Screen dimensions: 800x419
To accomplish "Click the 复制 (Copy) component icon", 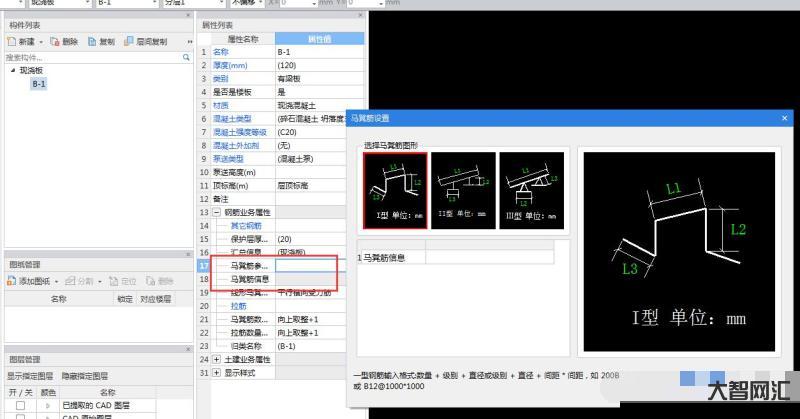I will click(x=93, y=42).
